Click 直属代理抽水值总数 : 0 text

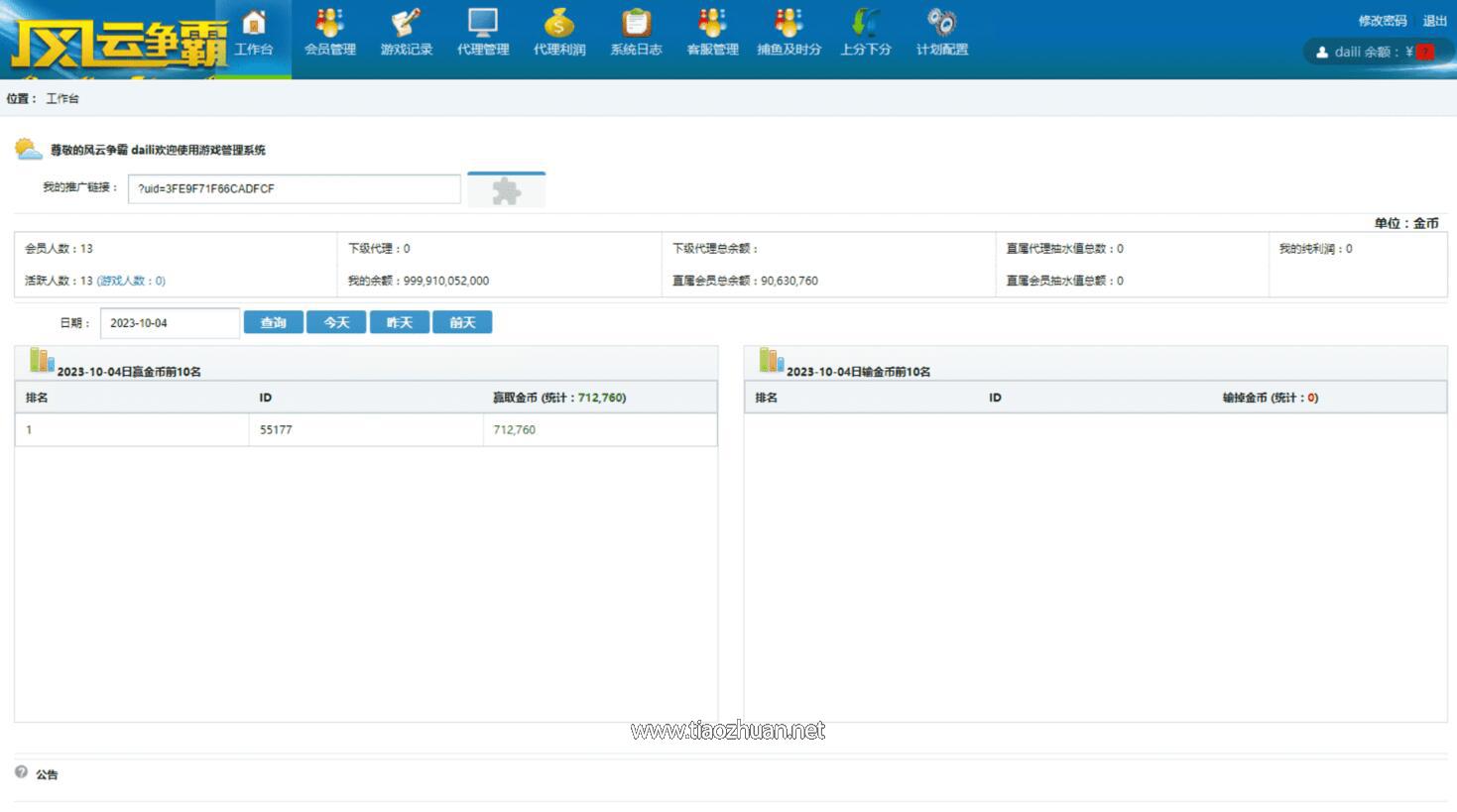tap(1065, 249)
